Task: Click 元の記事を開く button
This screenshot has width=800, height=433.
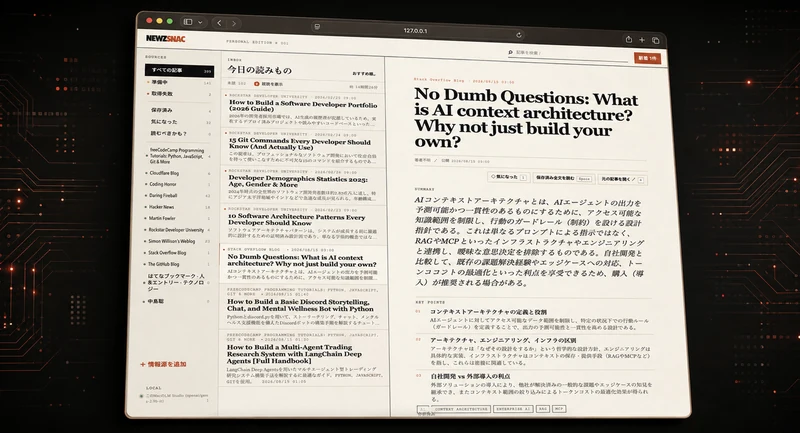Action: click(x=622, y=180)
